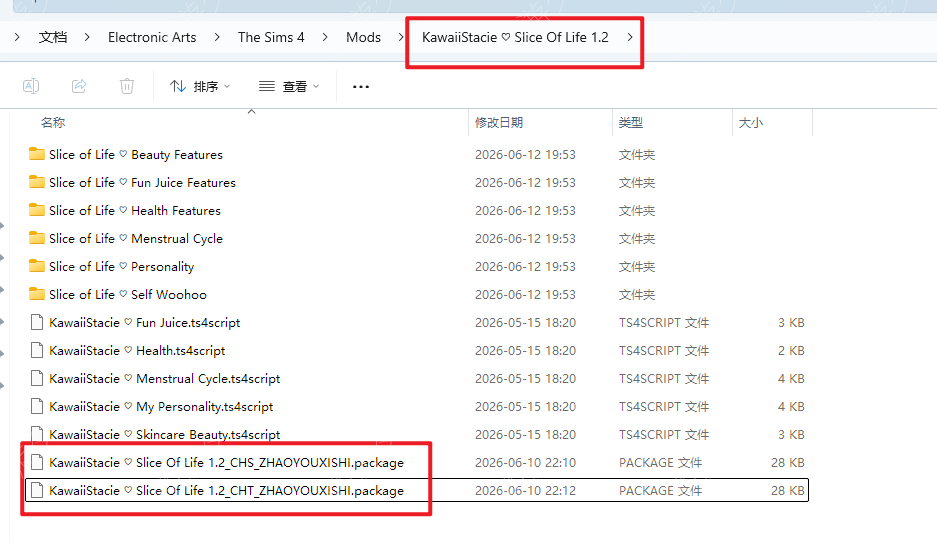Open the See more ellipsis menu
The image size is (937, 543).
click(x=361, y=87)
